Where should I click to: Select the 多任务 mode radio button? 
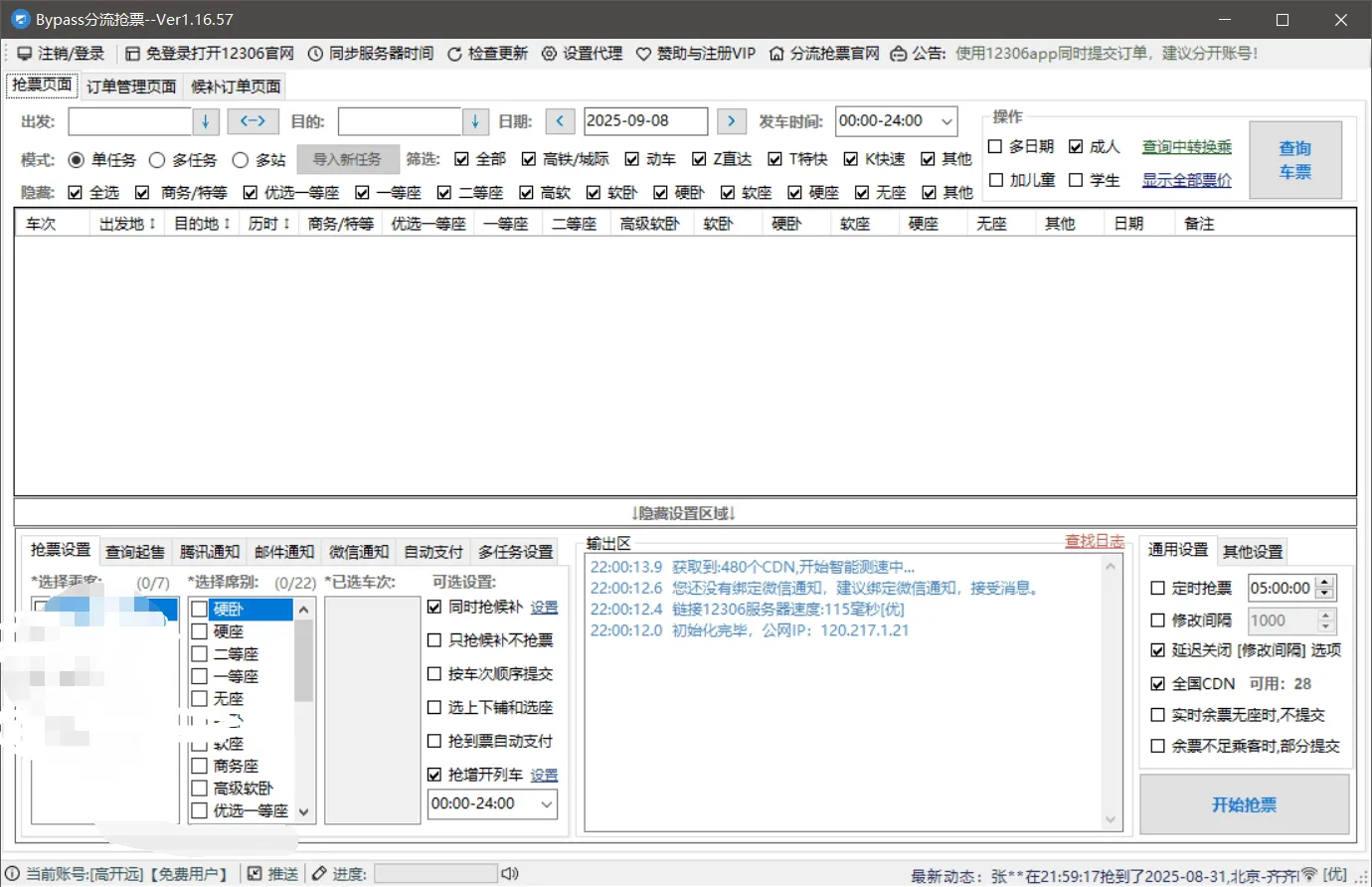click(x=159, y=158)
